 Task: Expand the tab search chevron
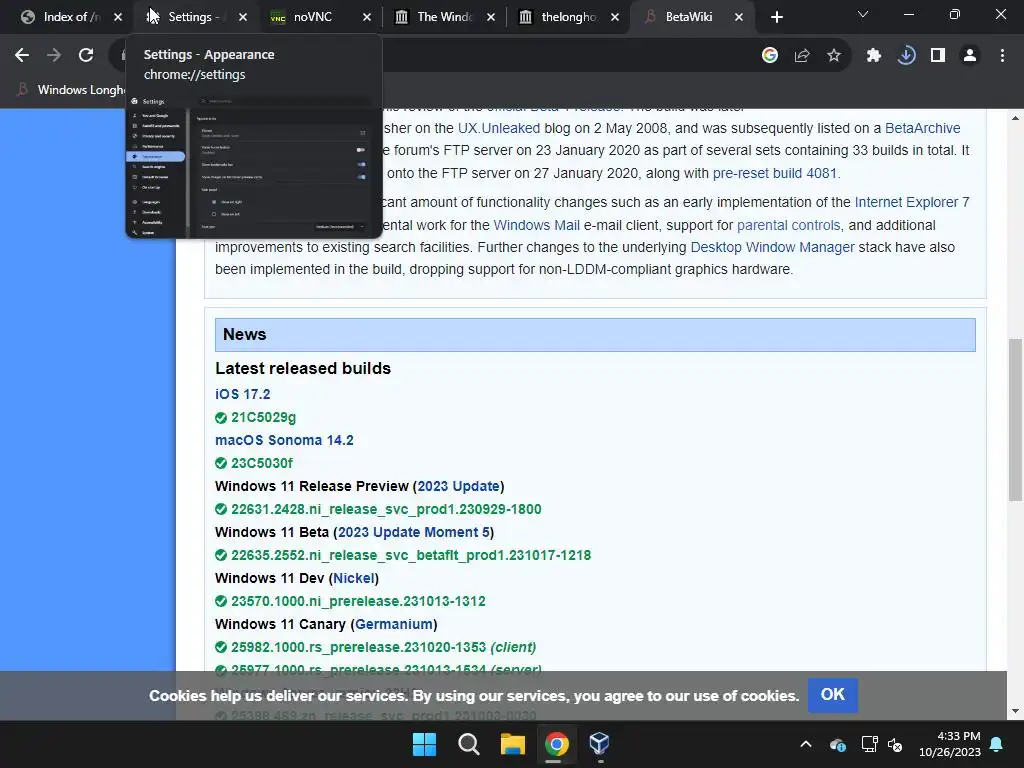click(x=863, y=14)
